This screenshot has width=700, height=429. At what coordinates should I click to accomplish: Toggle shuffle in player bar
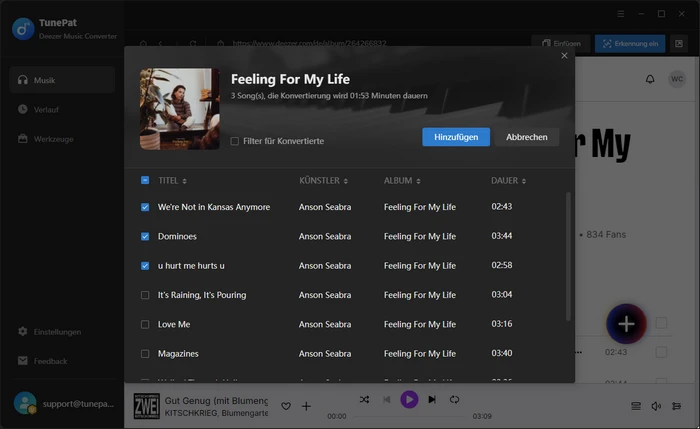(364, 400)
